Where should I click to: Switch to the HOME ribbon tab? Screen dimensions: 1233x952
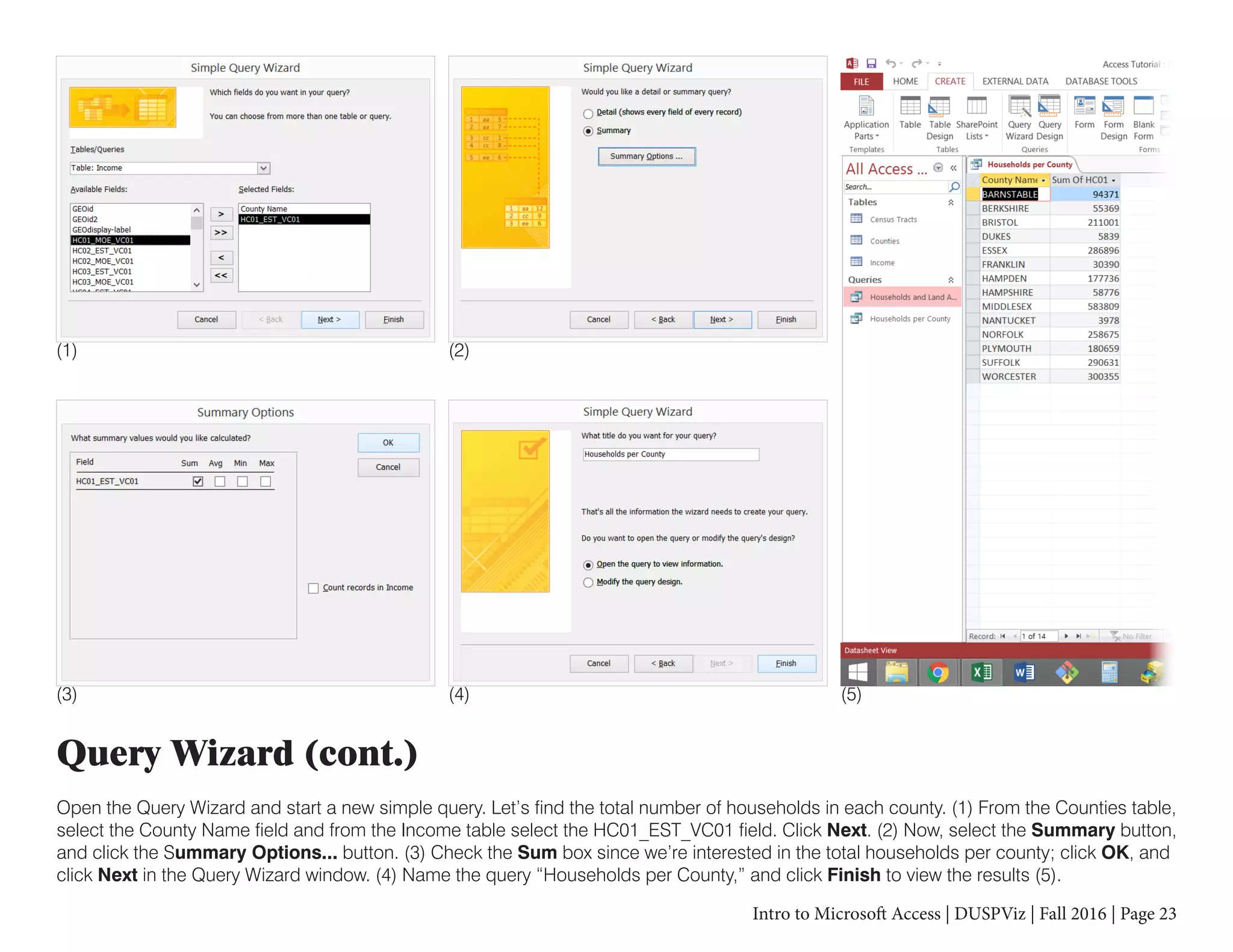click(905, 81)
